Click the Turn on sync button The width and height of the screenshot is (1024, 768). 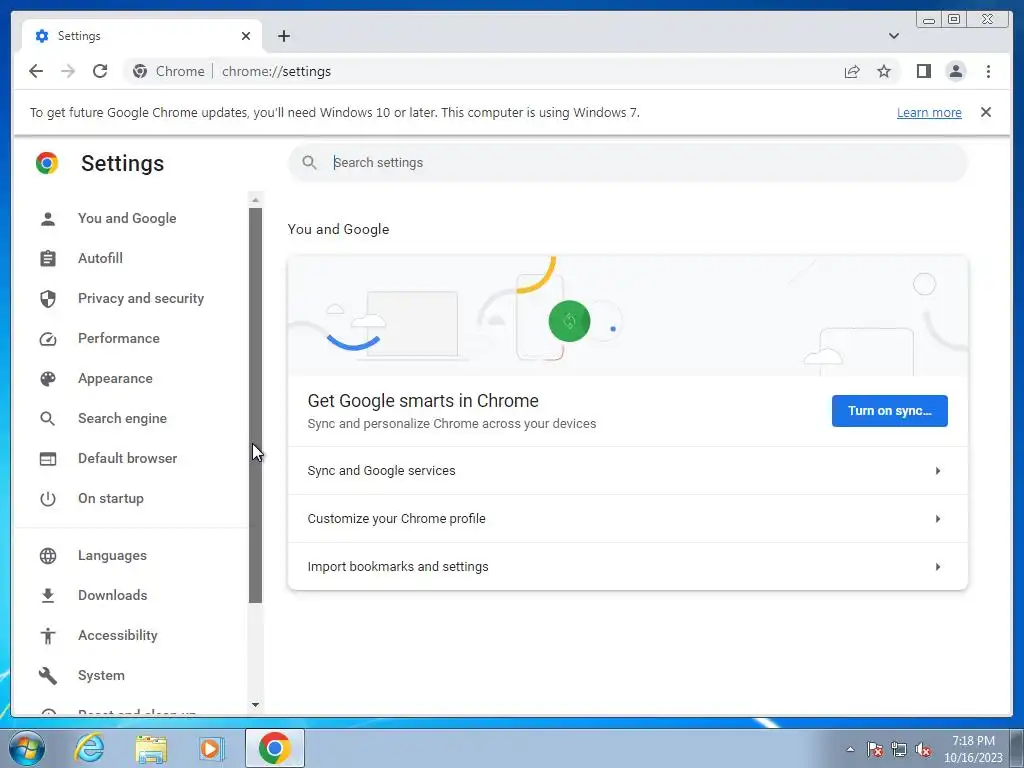point(889,411)
